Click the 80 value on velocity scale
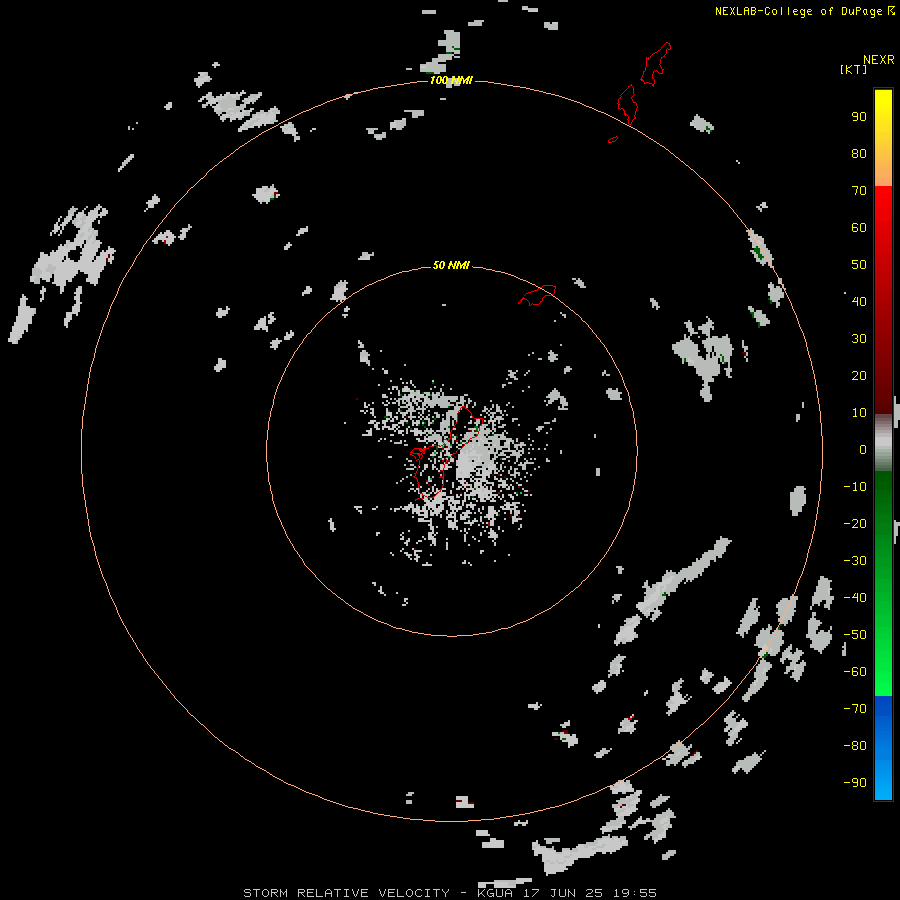Viewport: 900px width, 900px height. [859, 153]
